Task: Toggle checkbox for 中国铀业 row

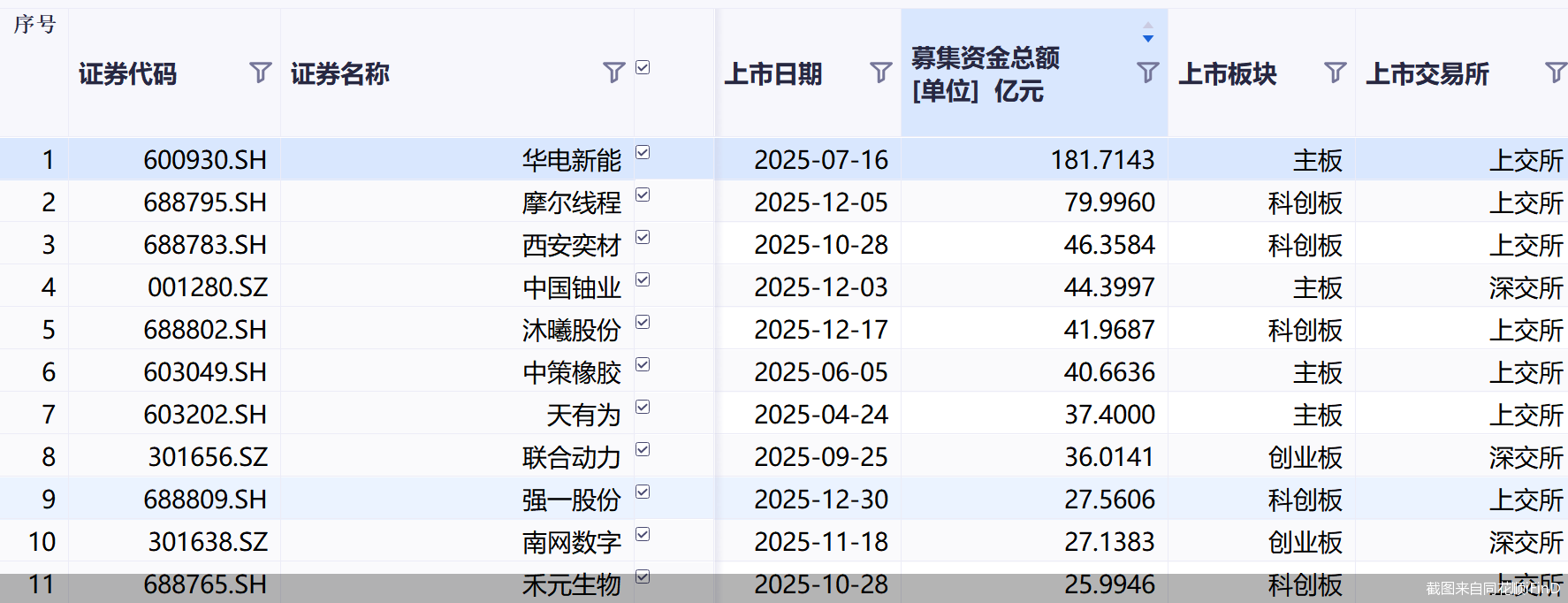Action: point(643,279)
